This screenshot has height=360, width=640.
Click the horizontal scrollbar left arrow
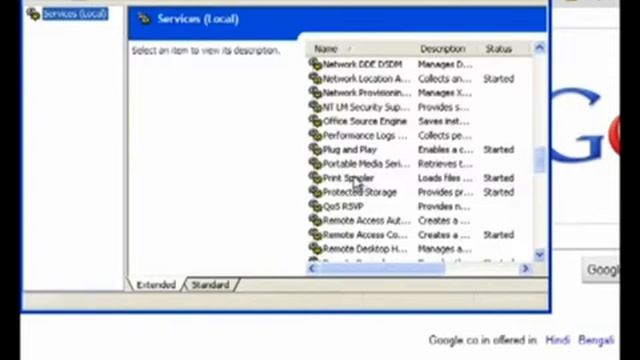(x=312, y=269)
